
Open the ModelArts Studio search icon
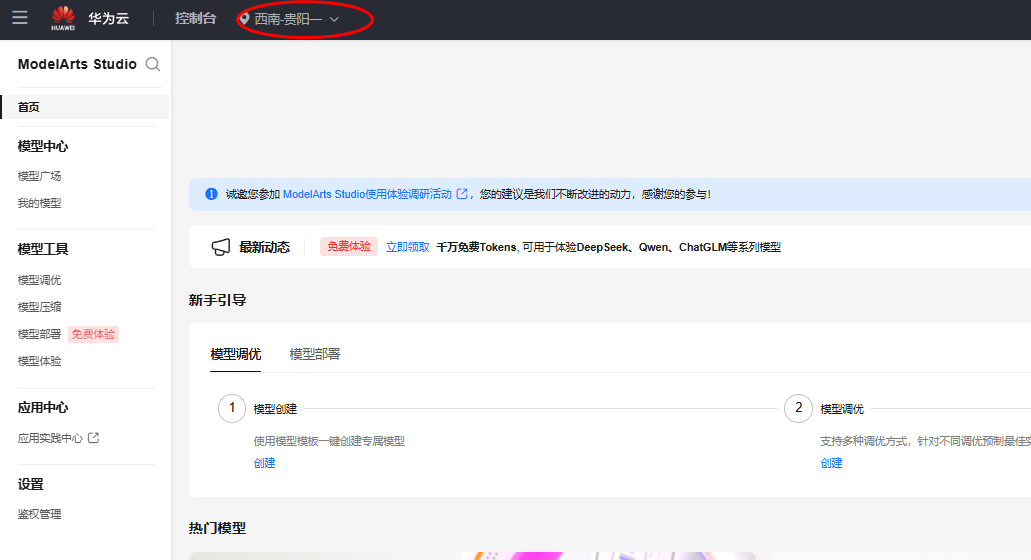(153, 64)
